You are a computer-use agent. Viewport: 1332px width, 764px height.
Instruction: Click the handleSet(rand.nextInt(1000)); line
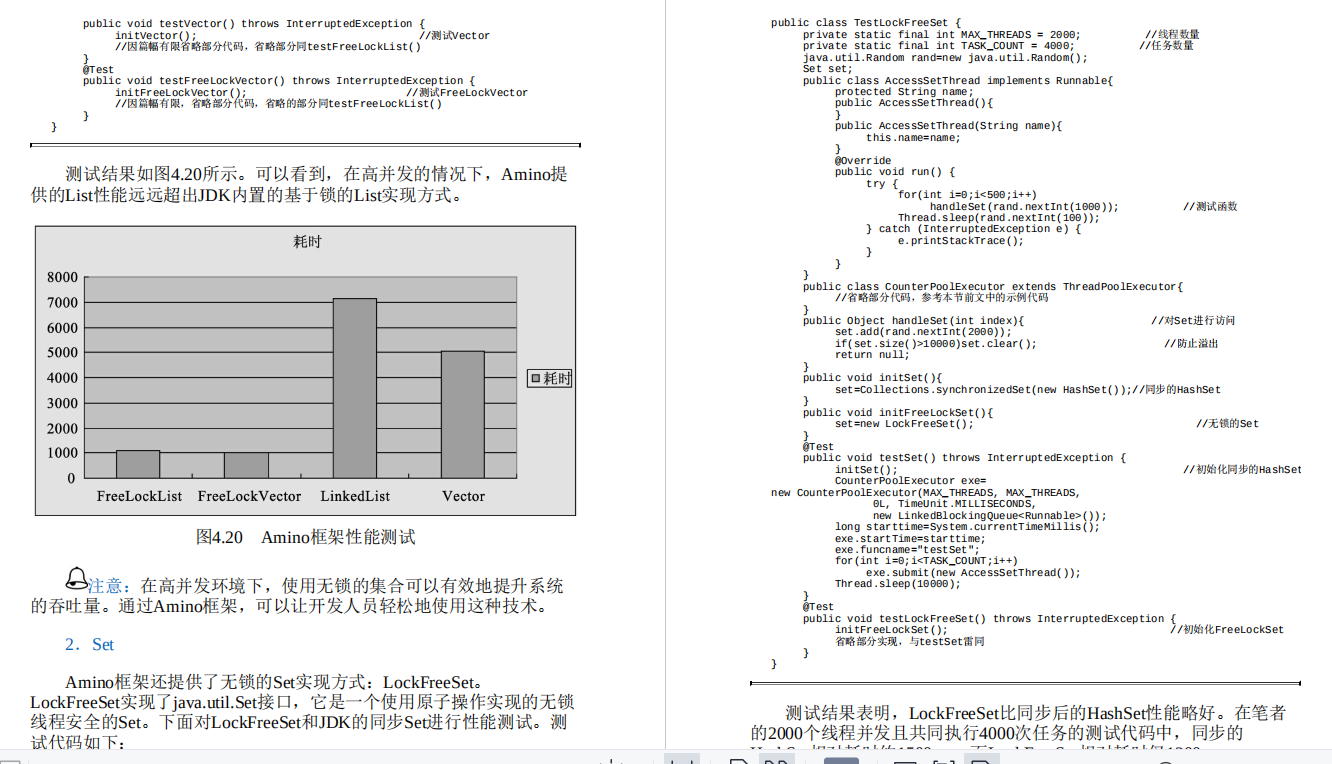[1024, 207]
